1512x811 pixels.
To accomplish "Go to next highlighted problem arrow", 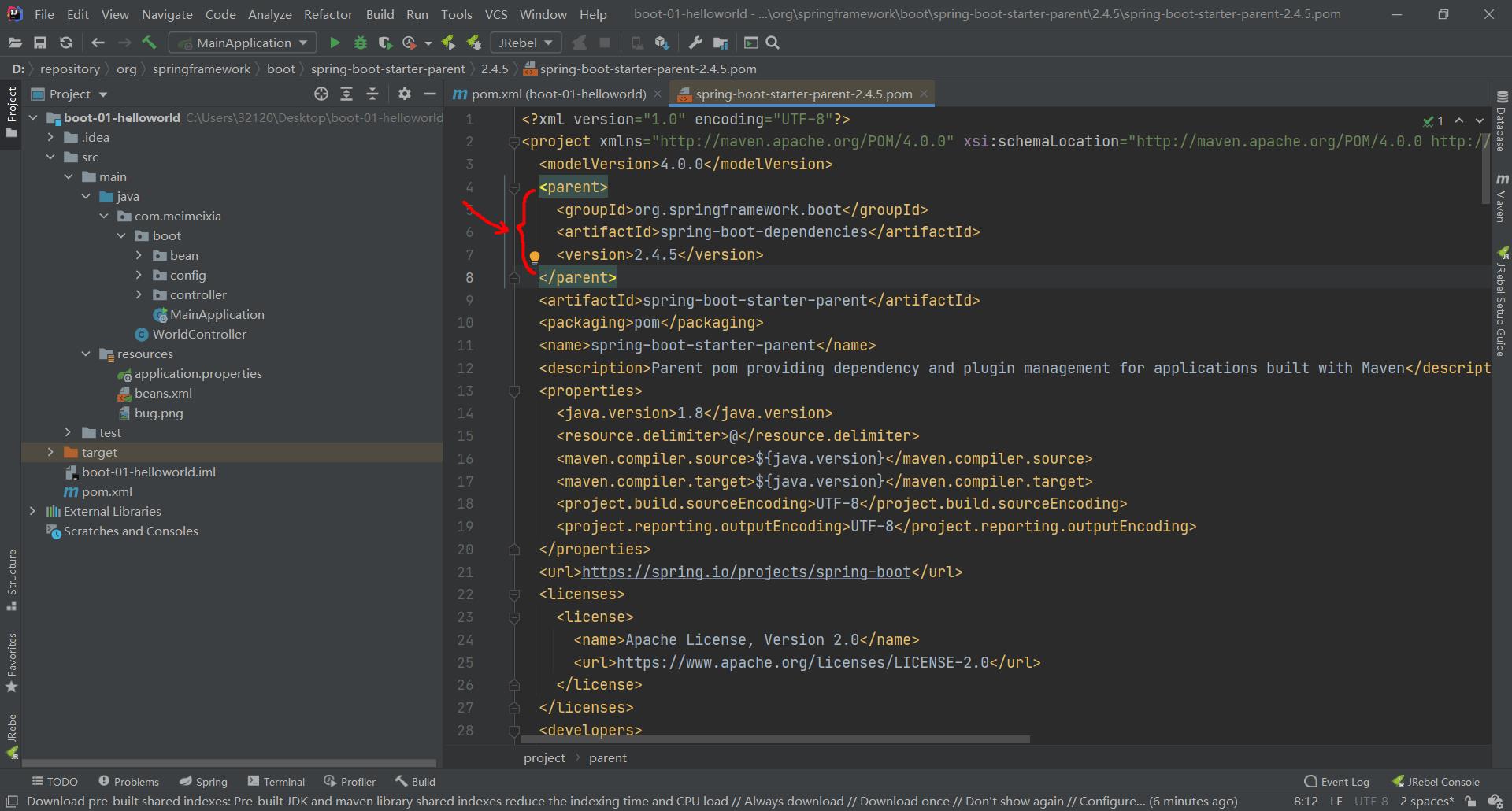I will tap(1480, 120).
